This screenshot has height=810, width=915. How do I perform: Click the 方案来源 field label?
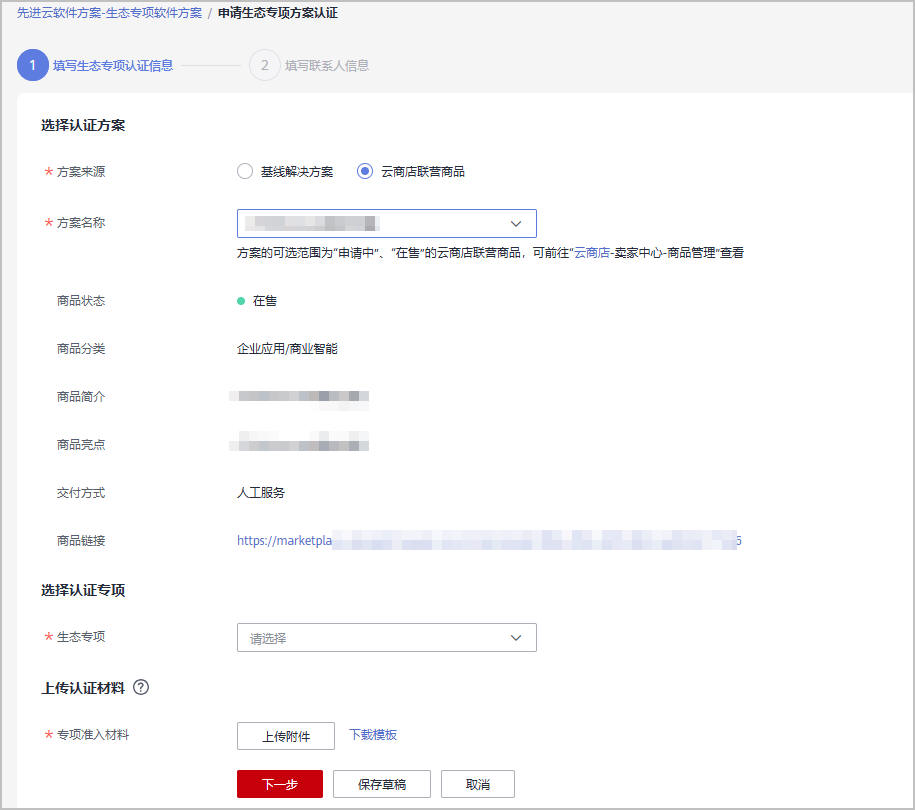[81, 172]
